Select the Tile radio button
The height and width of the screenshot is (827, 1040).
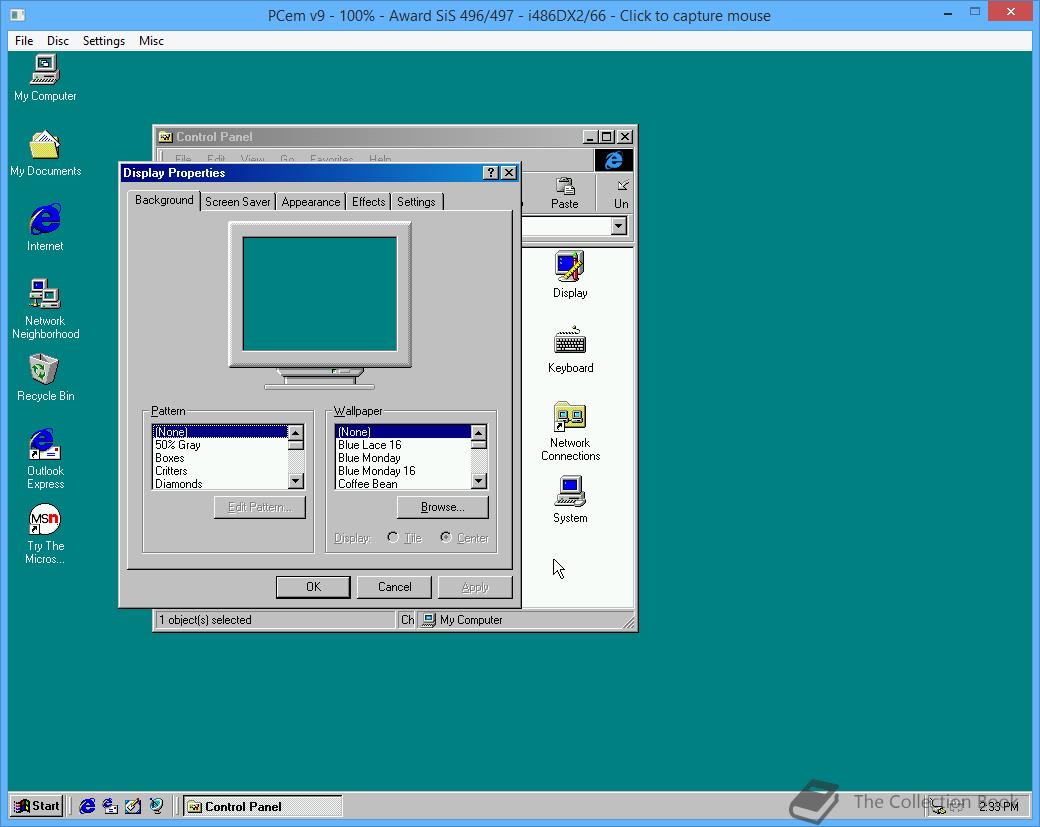(392, 538)
